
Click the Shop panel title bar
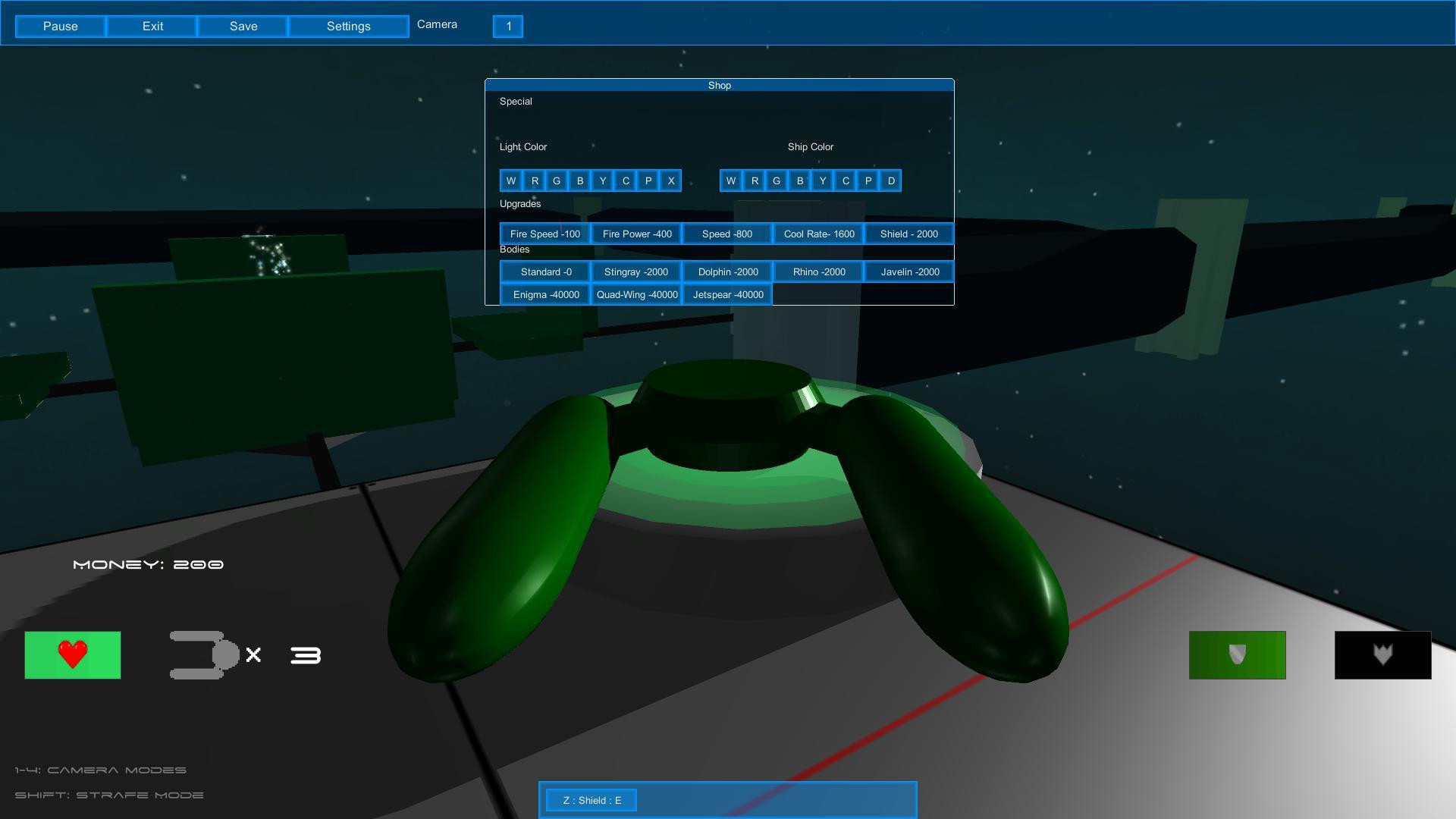tap(720, 85)
